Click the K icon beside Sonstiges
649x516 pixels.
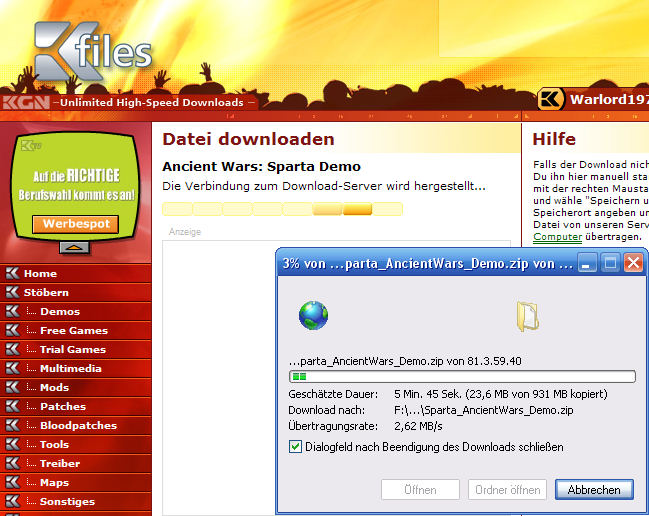click(12, 502)
